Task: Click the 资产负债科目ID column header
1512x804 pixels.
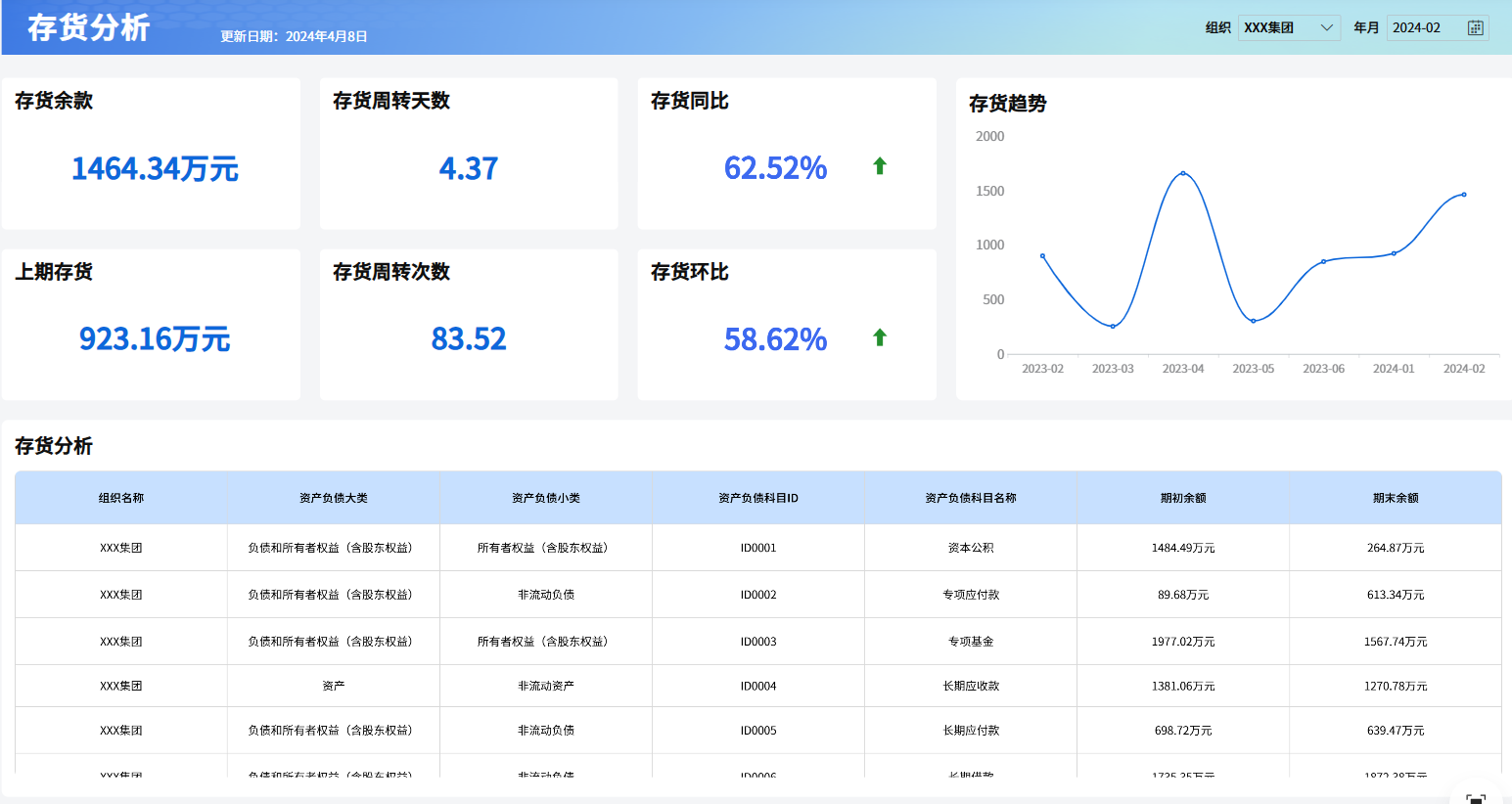Action: (x=758, y=498)
